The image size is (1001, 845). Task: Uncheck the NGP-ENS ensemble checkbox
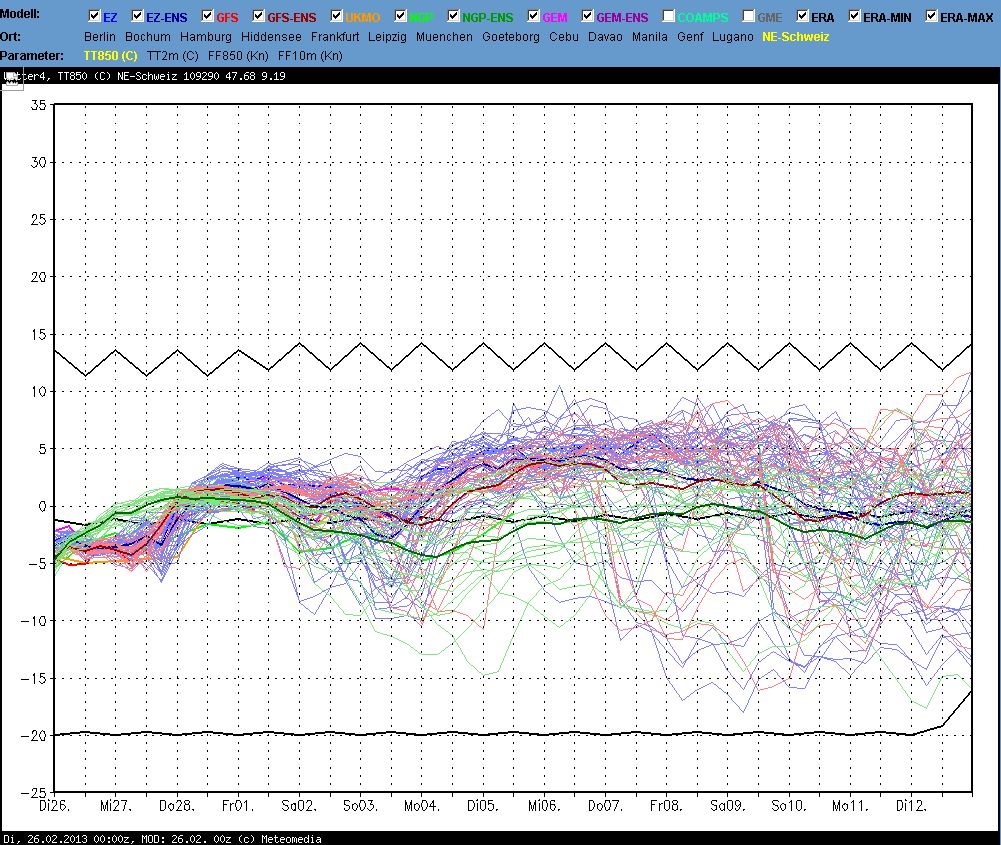(453, 17)
